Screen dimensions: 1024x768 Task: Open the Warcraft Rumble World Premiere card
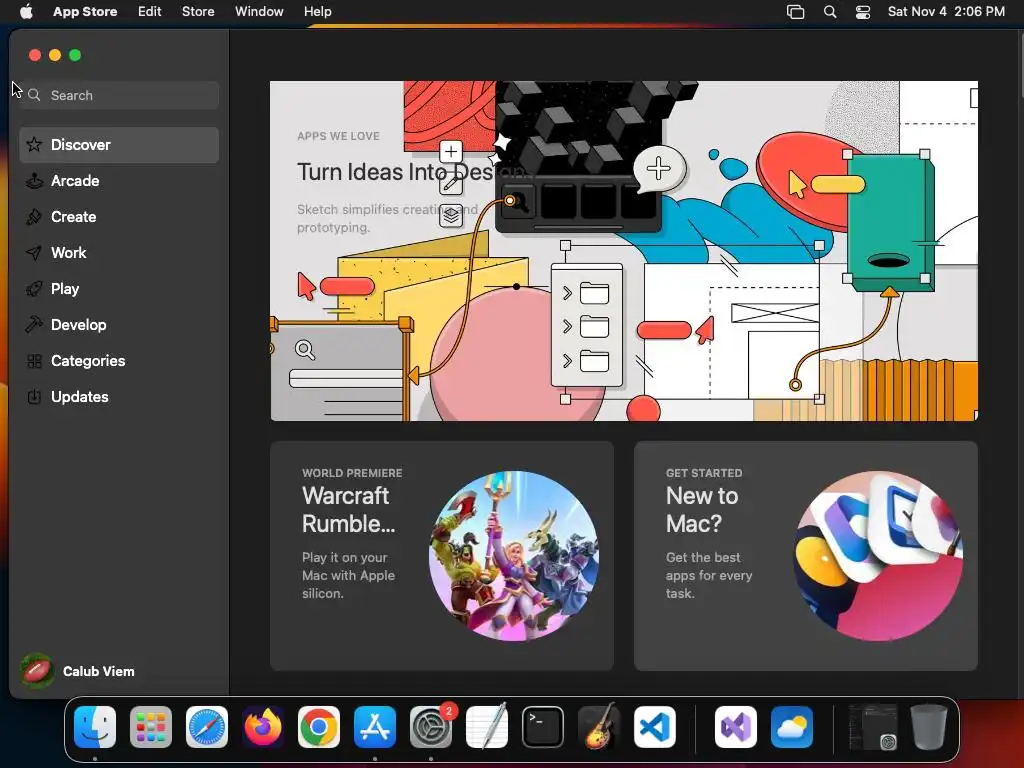click(441, 556)
